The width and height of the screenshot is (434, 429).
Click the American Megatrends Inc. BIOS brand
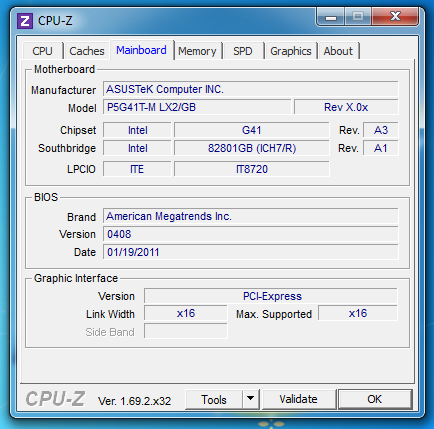[x=250, y=216]
